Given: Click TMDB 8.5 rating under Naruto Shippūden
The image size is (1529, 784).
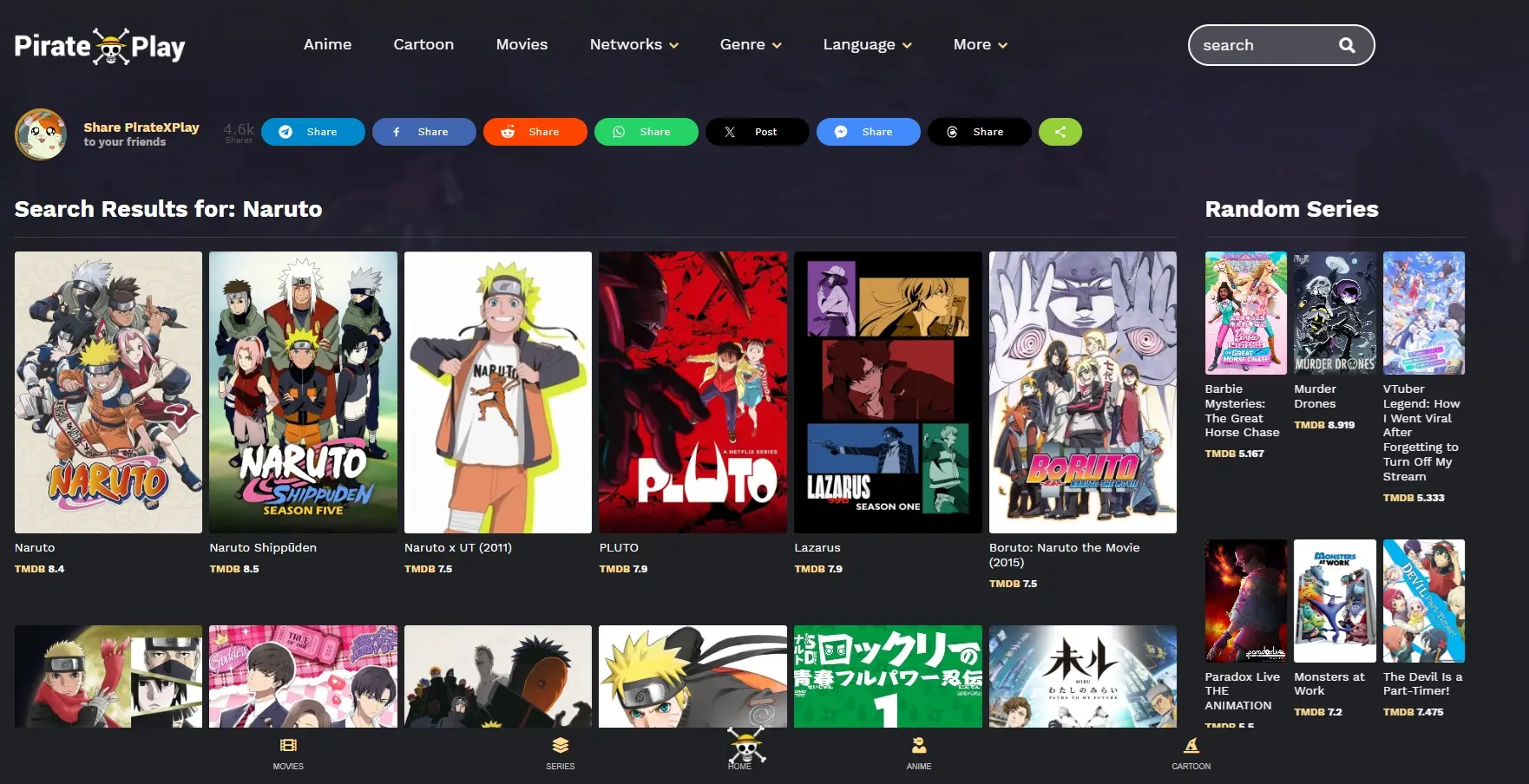Looking at the screenshot, I should click(x=234, y=569).
